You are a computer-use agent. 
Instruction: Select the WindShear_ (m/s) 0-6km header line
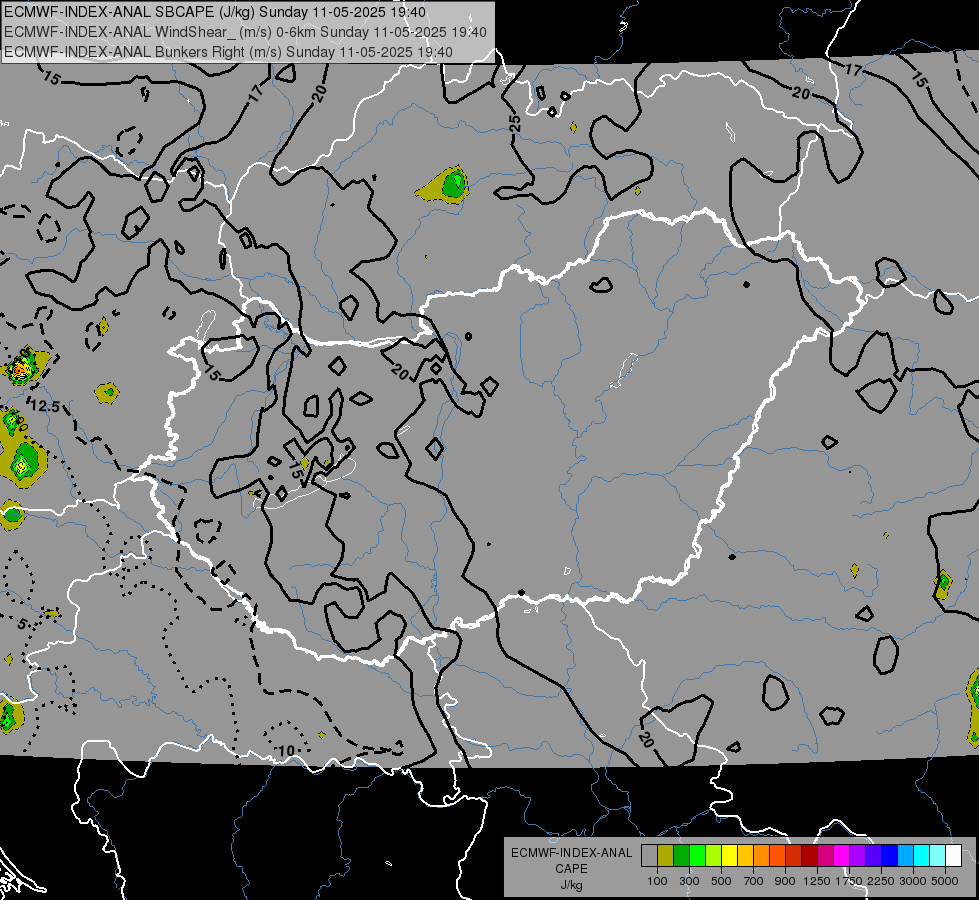245,32
